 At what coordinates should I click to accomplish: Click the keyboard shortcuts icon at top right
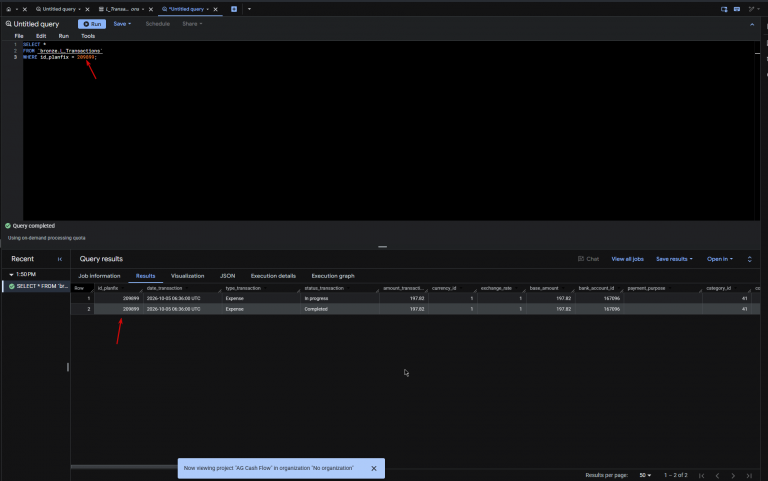click(737, 9)
